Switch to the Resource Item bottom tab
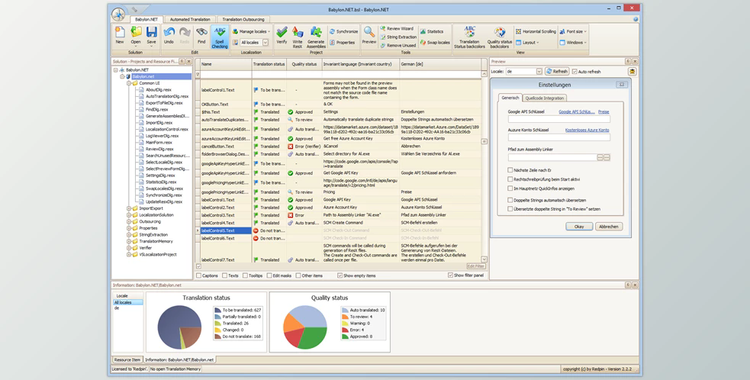 [x=127, y=359]
